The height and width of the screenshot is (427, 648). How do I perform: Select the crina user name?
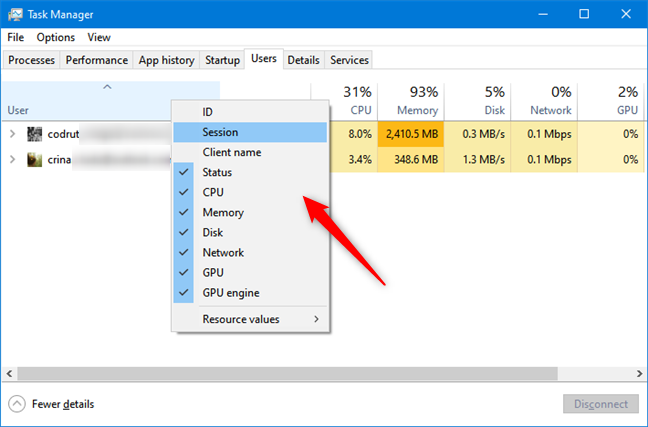point(59,160)
